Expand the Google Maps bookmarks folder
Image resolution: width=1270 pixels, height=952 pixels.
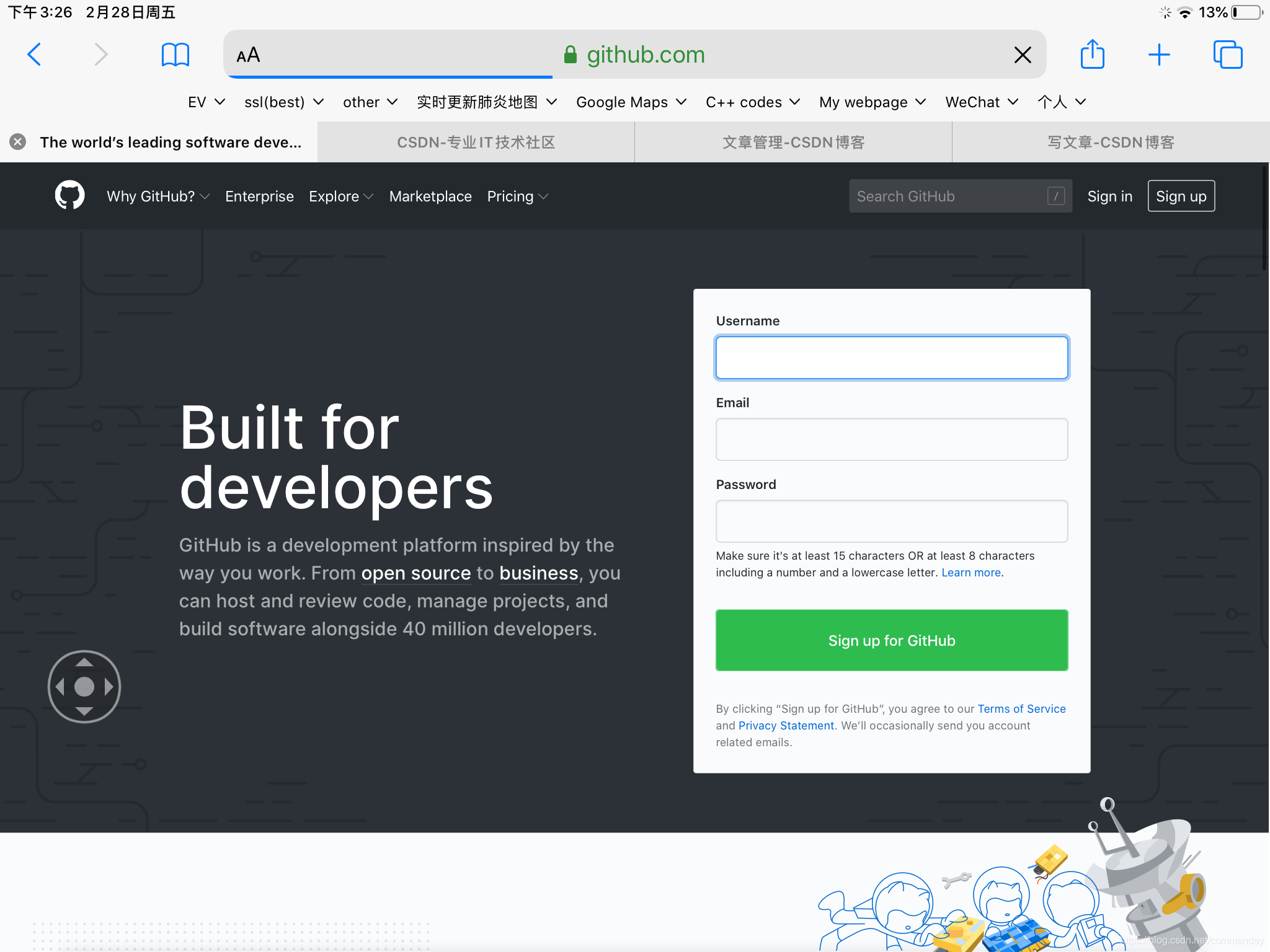[631, 102]
